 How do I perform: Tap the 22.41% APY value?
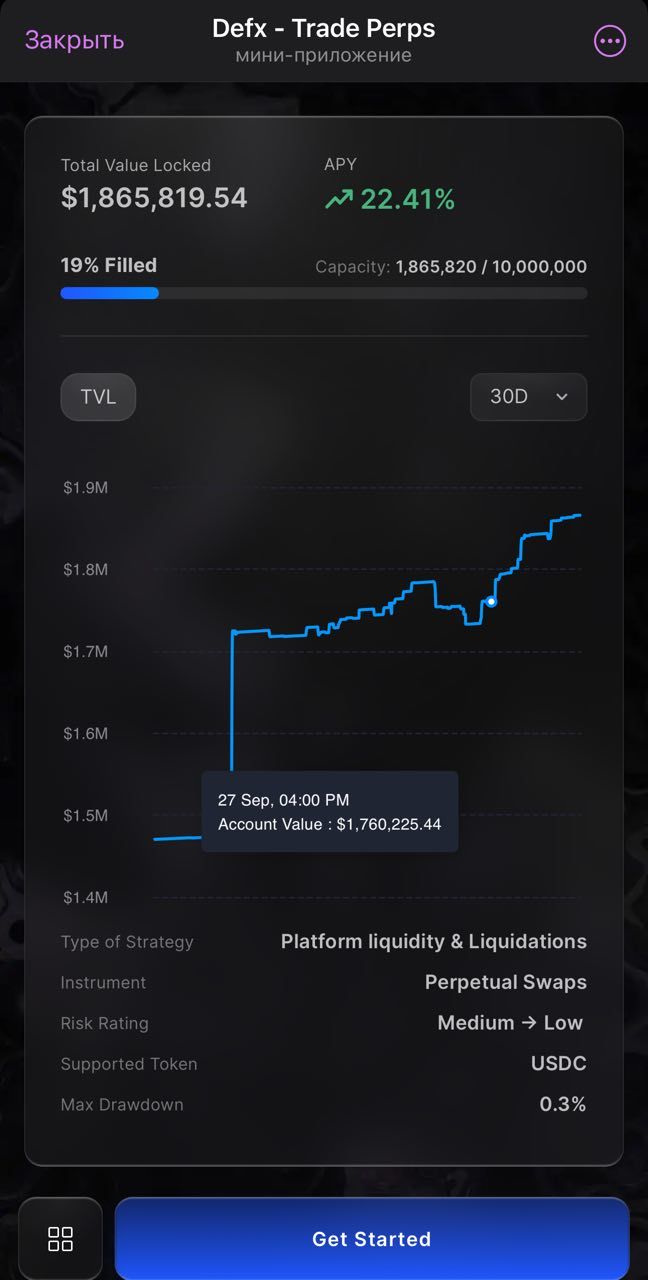(410, 199)
